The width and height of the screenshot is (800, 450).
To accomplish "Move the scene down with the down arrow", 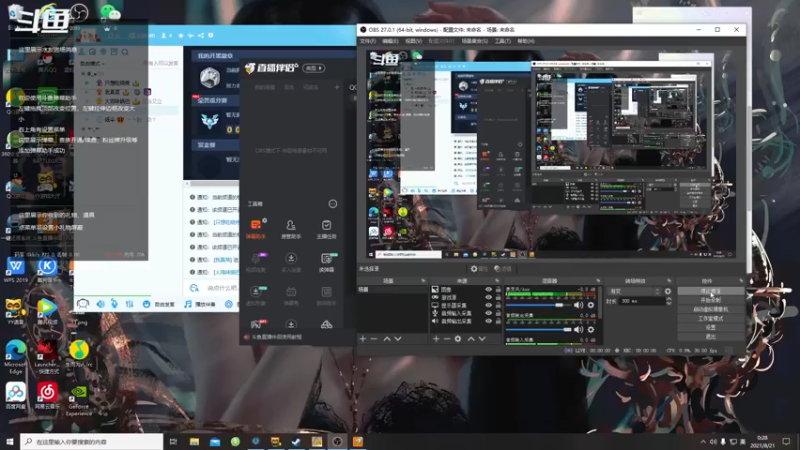I will tap(398, 339).
